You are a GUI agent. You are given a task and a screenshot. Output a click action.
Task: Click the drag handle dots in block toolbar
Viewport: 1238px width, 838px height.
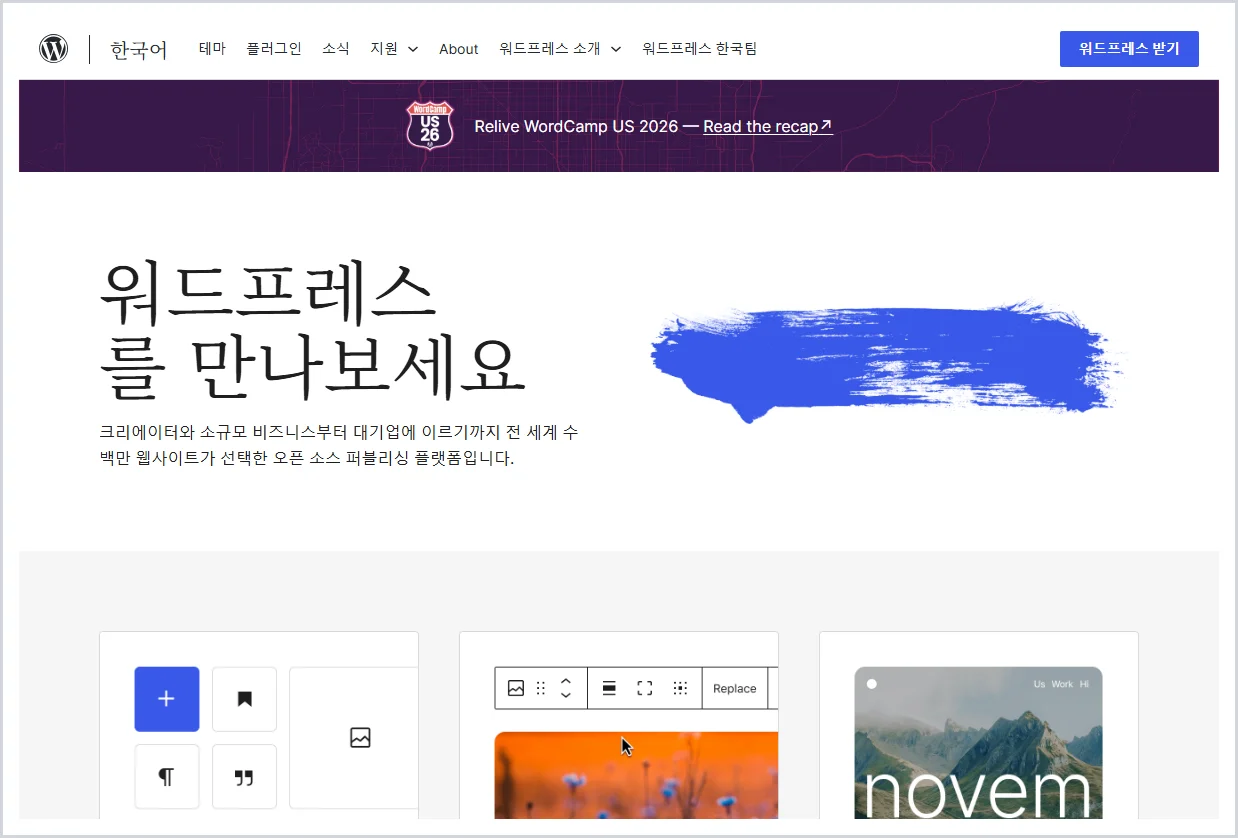tap(541, 688)
